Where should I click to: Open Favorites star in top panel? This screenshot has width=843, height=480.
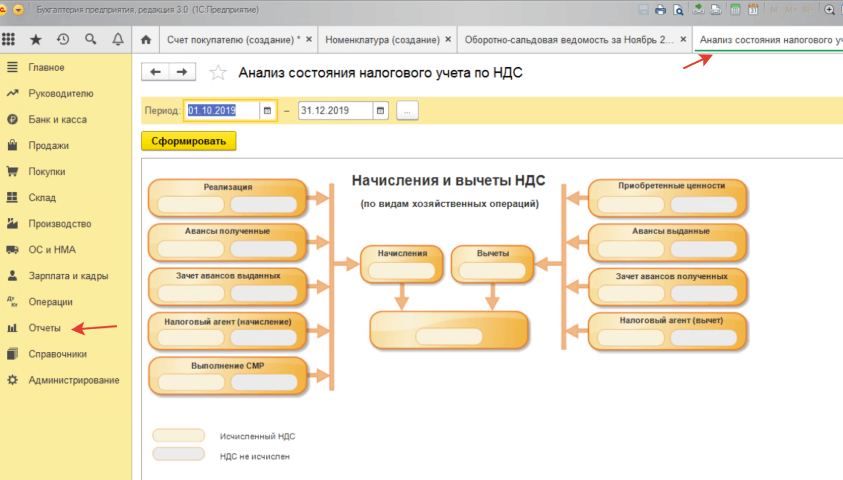(35, 39)
